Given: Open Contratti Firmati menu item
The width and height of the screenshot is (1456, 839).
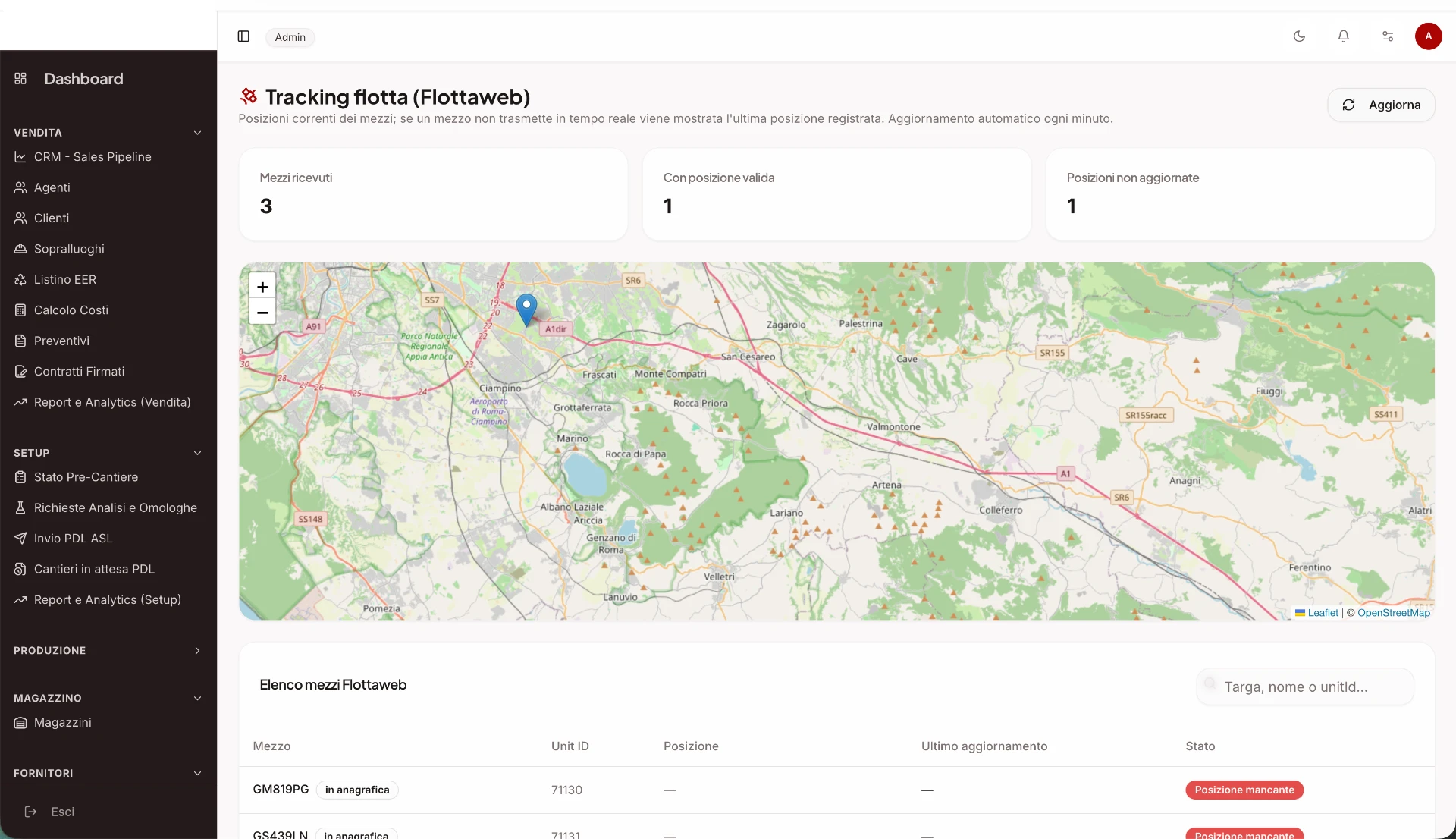Looking at the screenshot, I should point(79,372).
